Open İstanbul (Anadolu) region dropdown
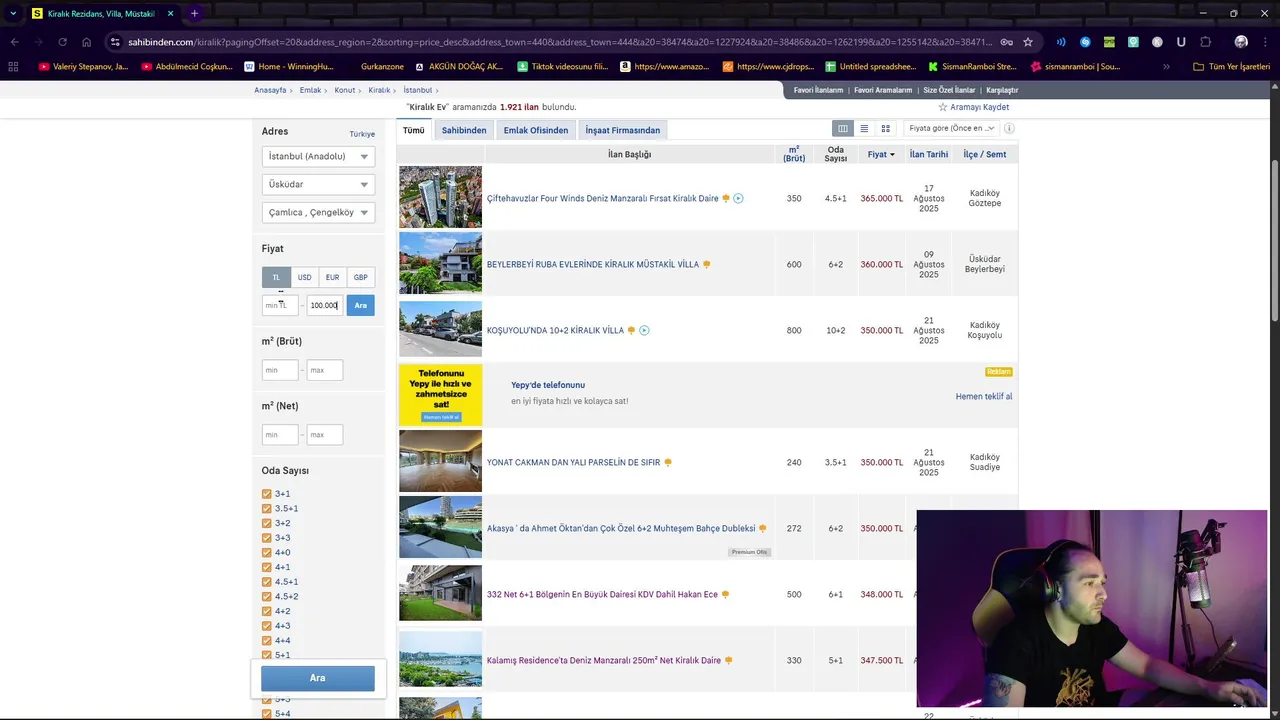 [x=318, y=156]
